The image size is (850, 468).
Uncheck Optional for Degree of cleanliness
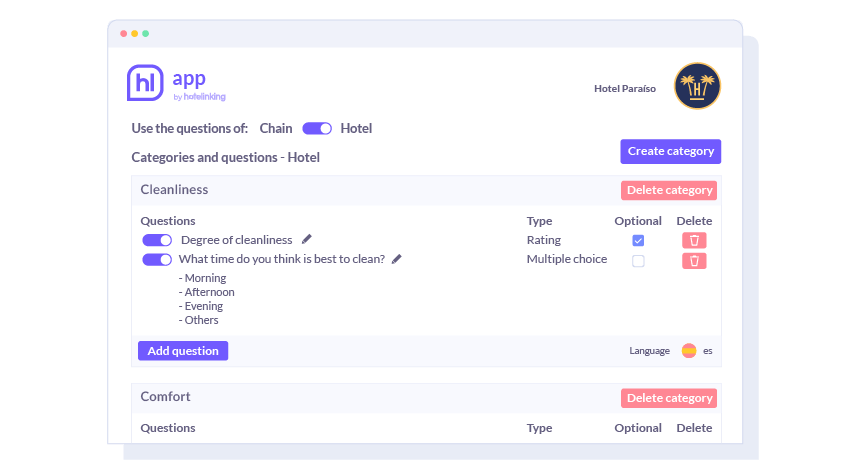point(638,240)
